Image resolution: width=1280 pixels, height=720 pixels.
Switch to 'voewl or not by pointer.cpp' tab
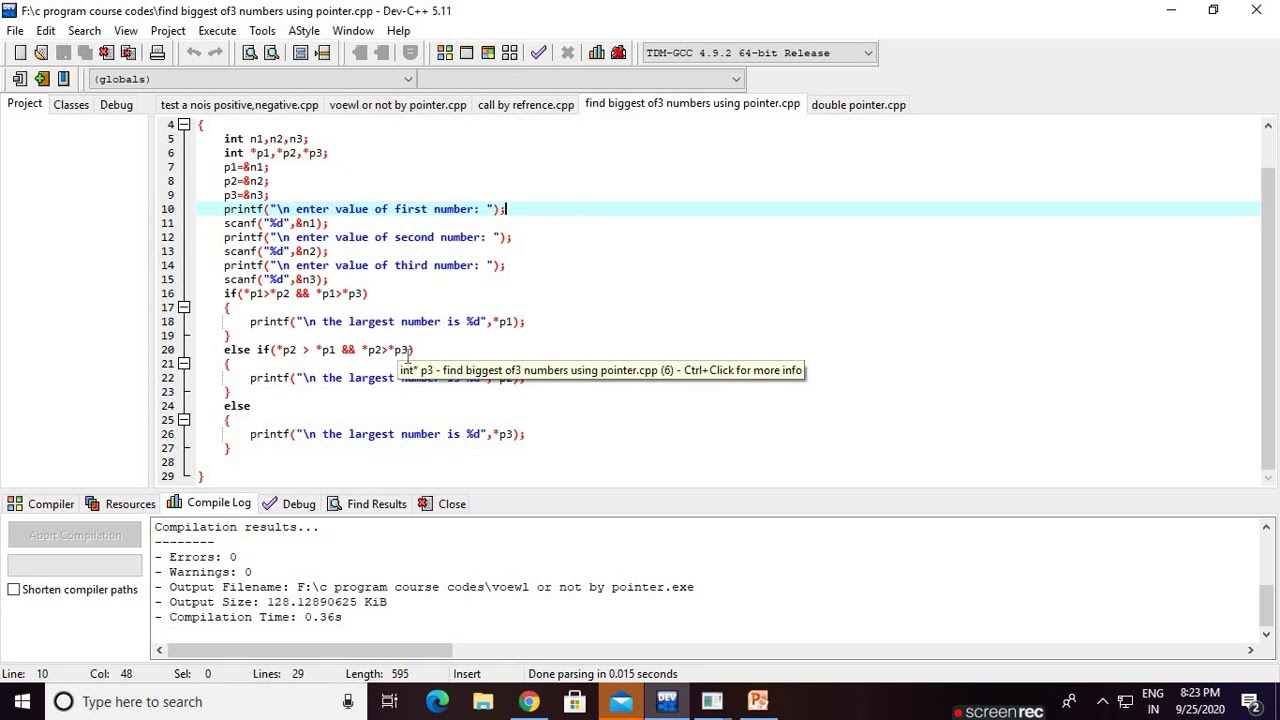click(x=398, y=105)
